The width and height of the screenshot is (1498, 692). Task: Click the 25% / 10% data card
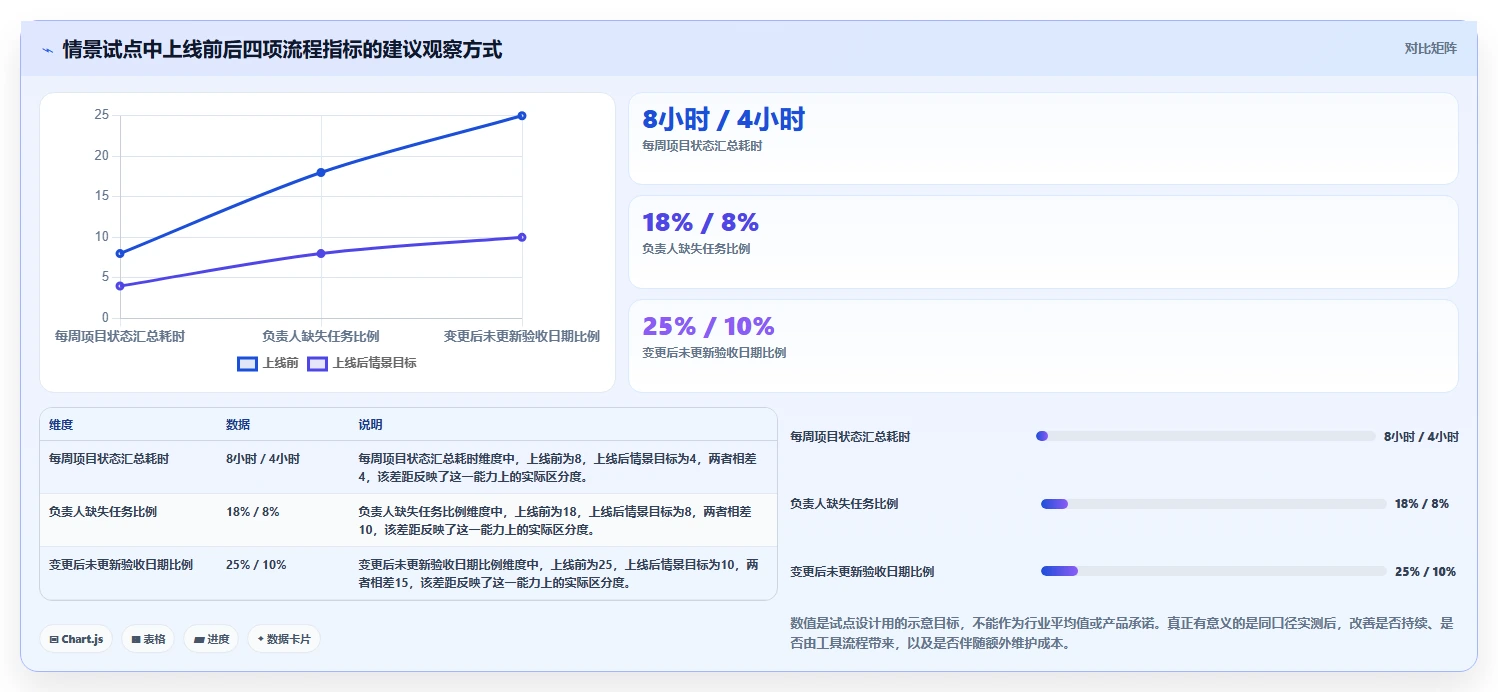[x=1043, y=346]
